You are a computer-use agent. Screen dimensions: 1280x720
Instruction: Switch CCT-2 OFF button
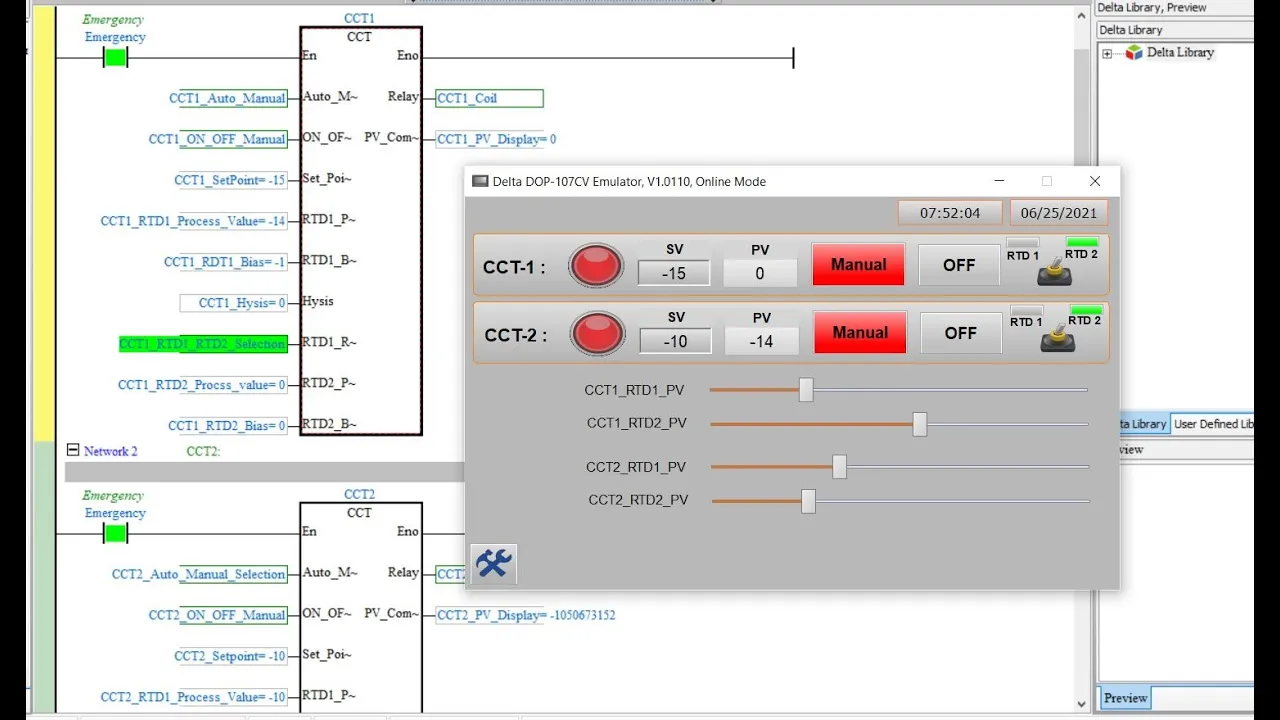point(961,333)
